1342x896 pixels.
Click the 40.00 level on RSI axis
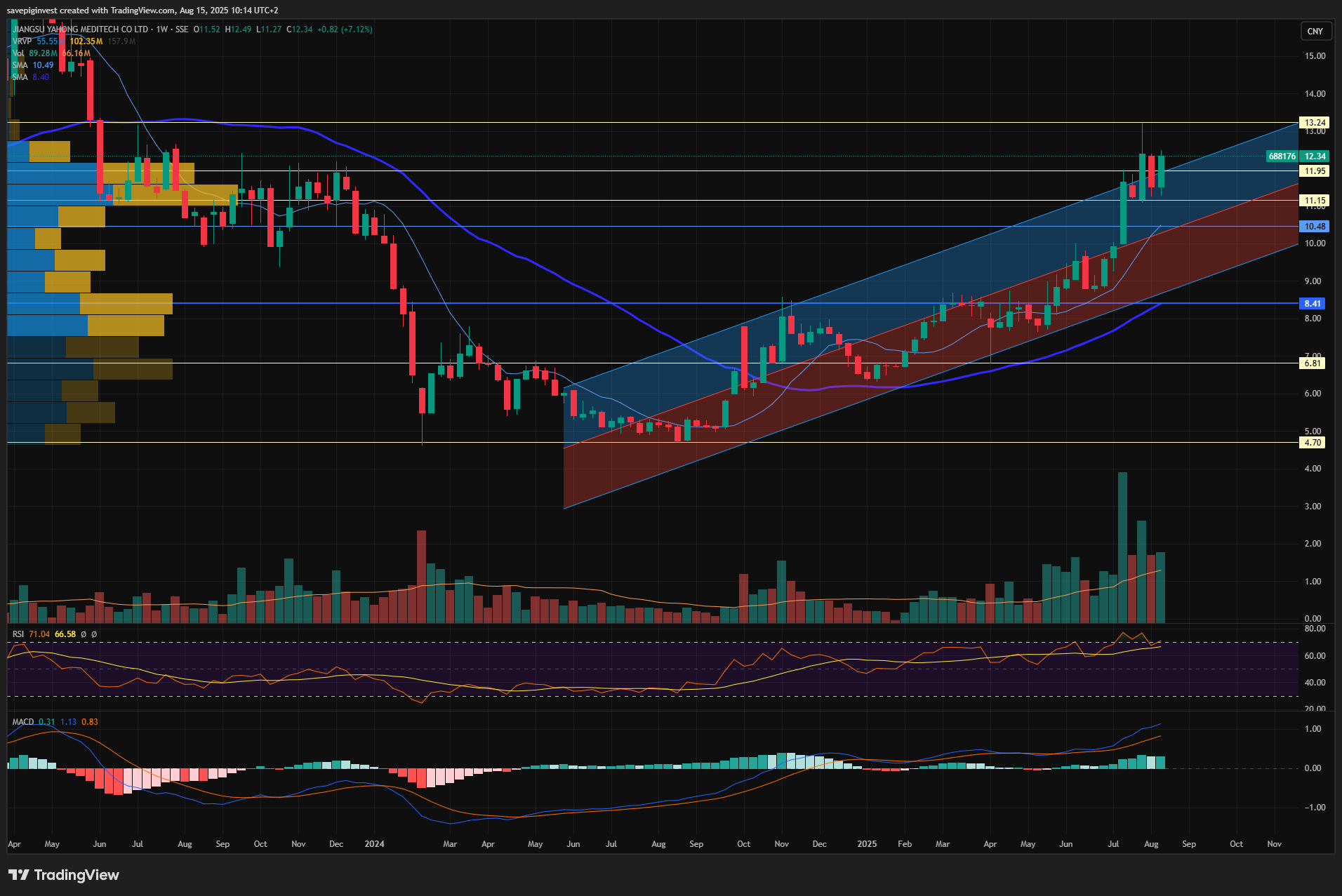1315,683
